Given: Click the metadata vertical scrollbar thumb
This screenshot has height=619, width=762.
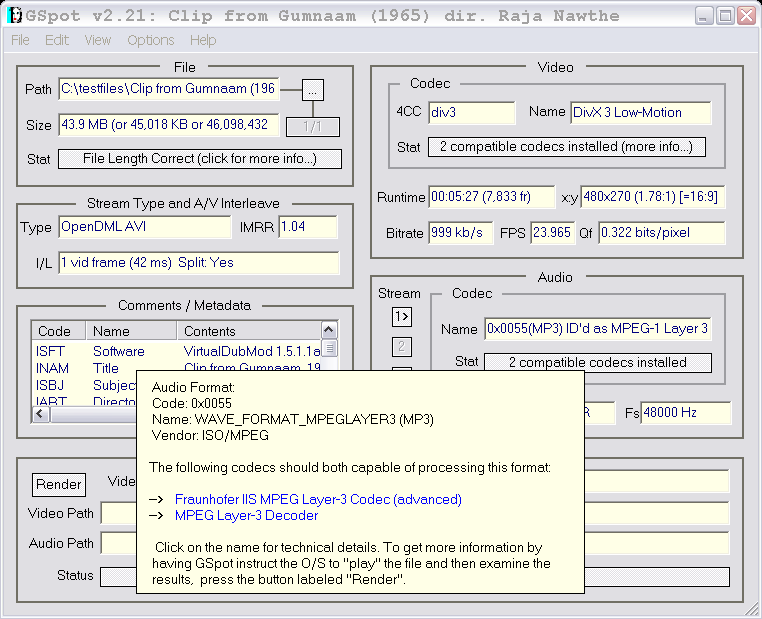Looking at the screenshot, I should (329, 348).
